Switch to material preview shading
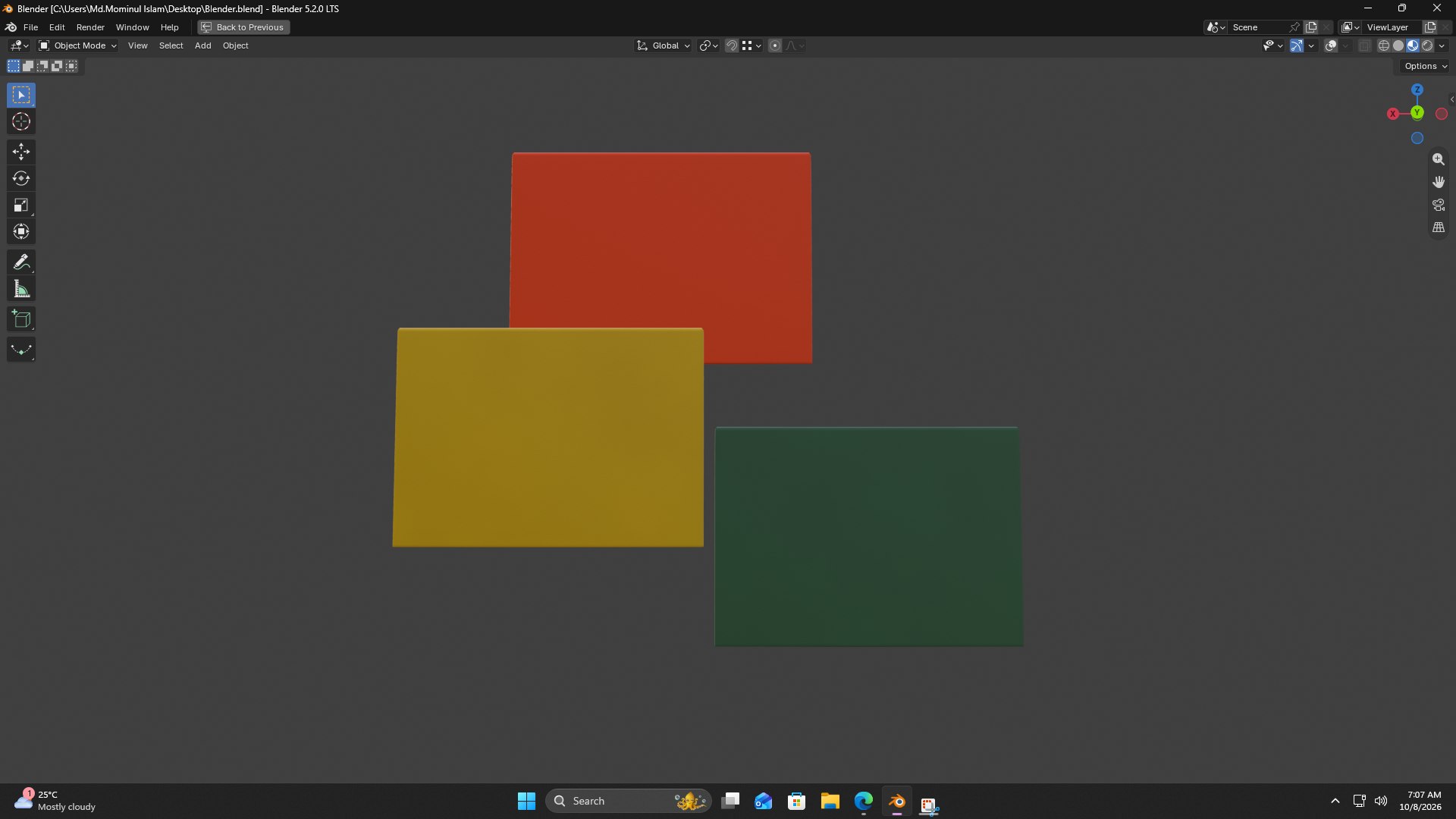1456x819 pixels. (x=1413, y=45)
